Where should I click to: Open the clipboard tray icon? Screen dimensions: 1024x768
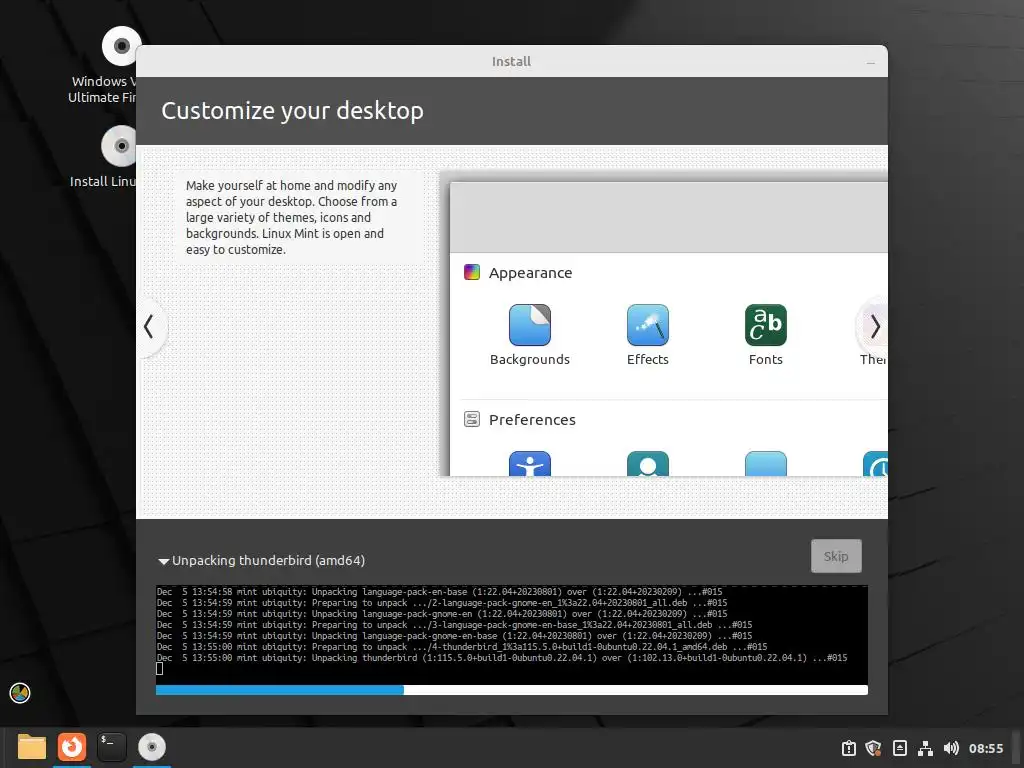pyautogui.click(x=848, y=748)
